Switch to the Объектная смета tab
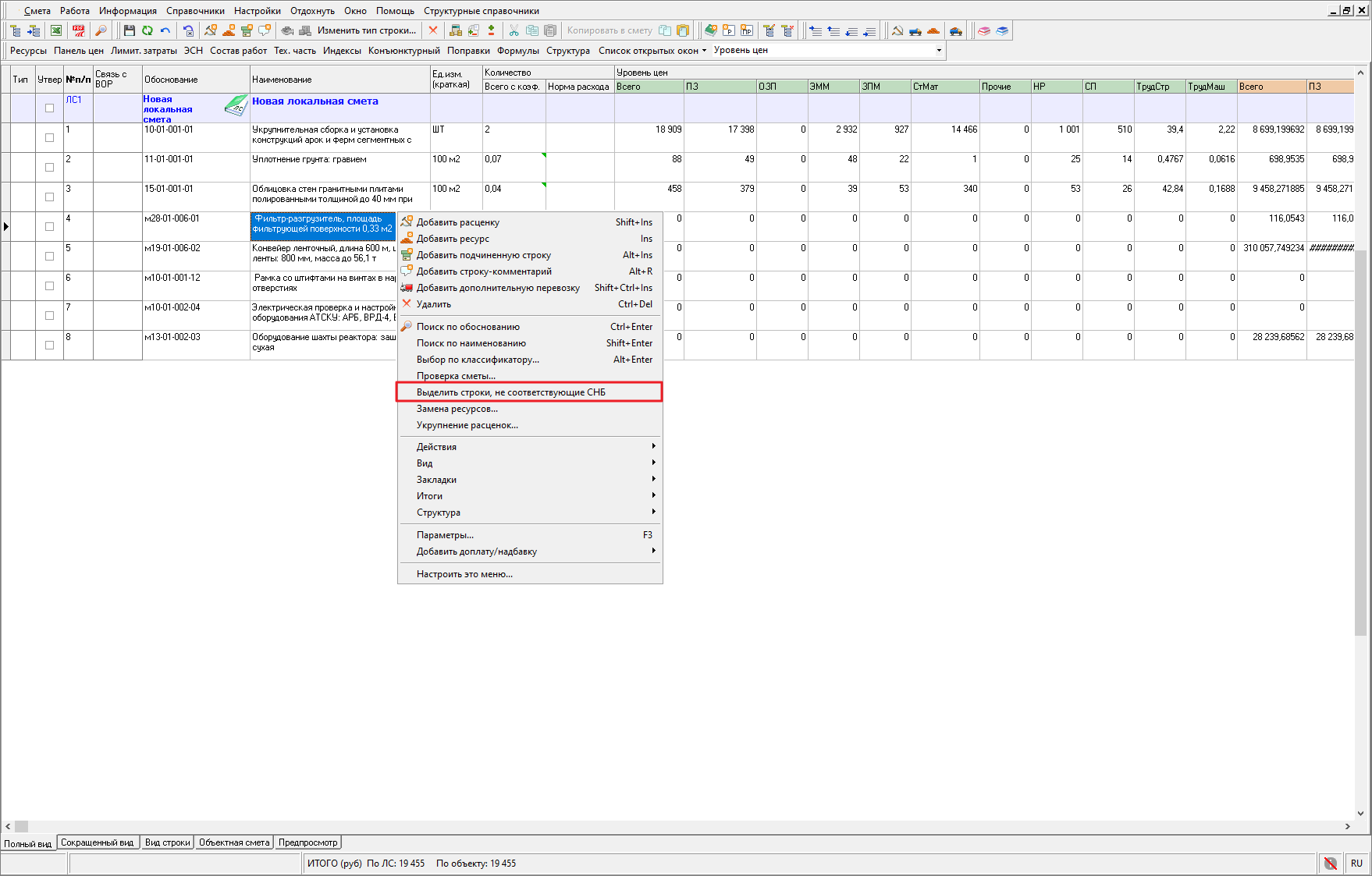 [233, 842]
